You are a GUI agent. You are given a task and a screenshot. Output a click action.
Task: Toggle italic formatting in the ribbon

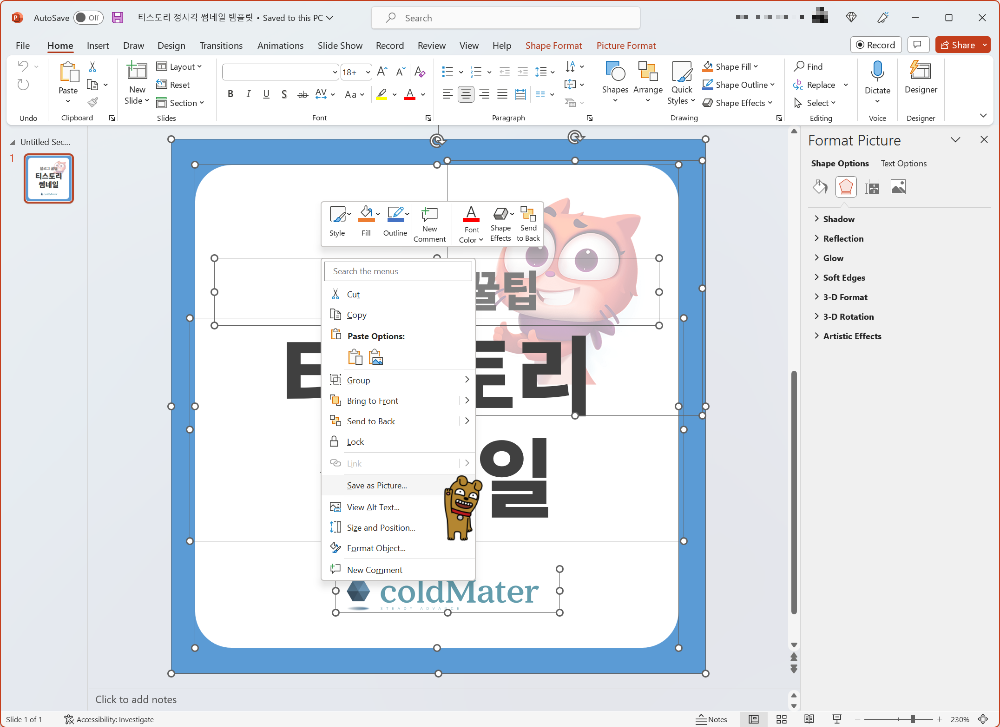coord(249,93)
